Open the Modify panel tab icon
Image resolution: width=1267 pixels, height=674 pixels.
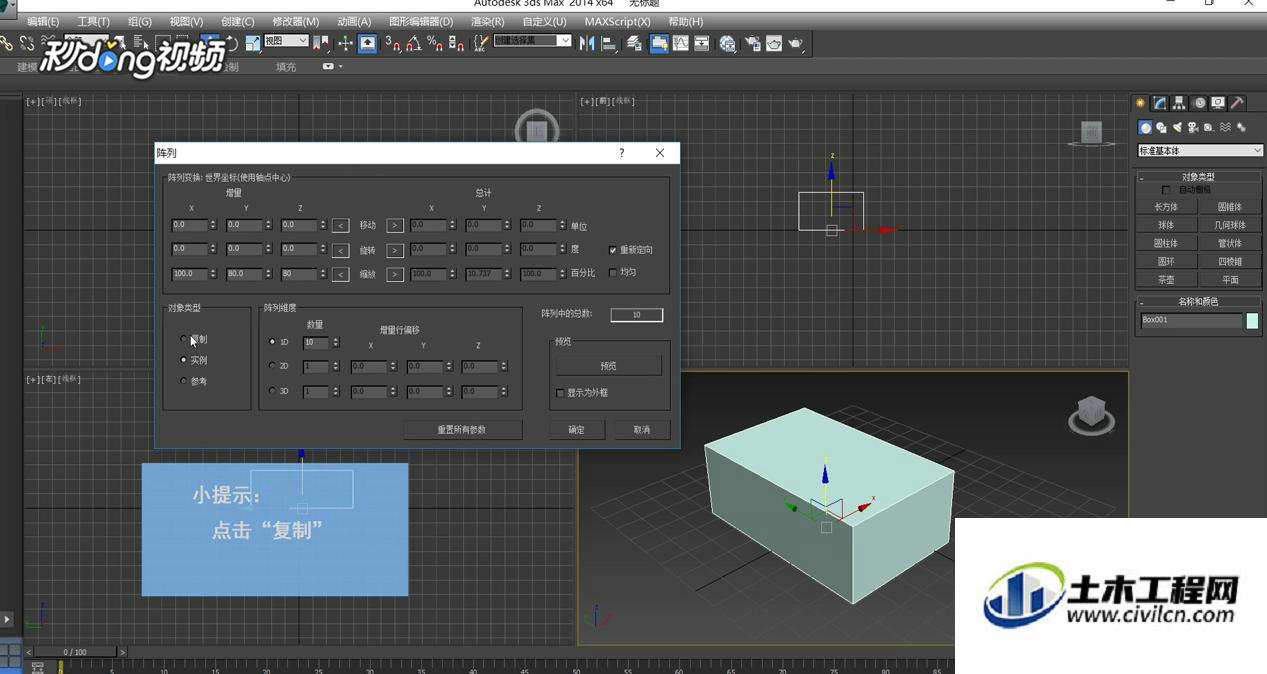[1160, 103]
